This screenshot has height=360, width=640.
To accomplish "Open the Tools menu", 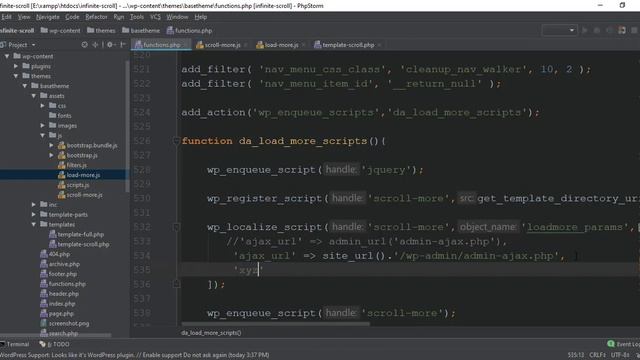I will pyautogui.click(x=137, y=17).
